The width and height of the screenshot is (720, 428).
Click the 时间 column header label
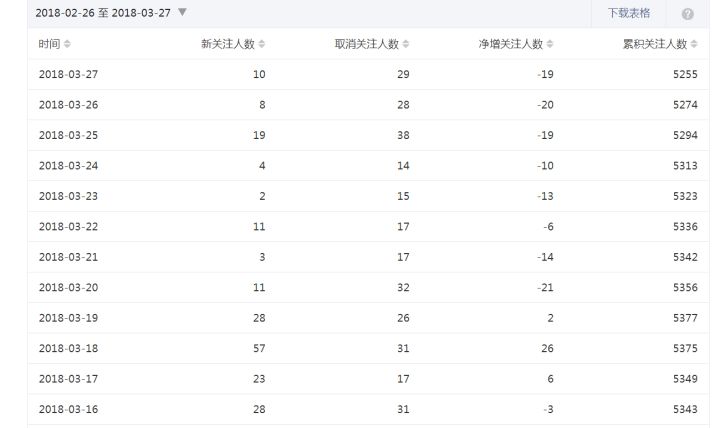tap(49, 44)
